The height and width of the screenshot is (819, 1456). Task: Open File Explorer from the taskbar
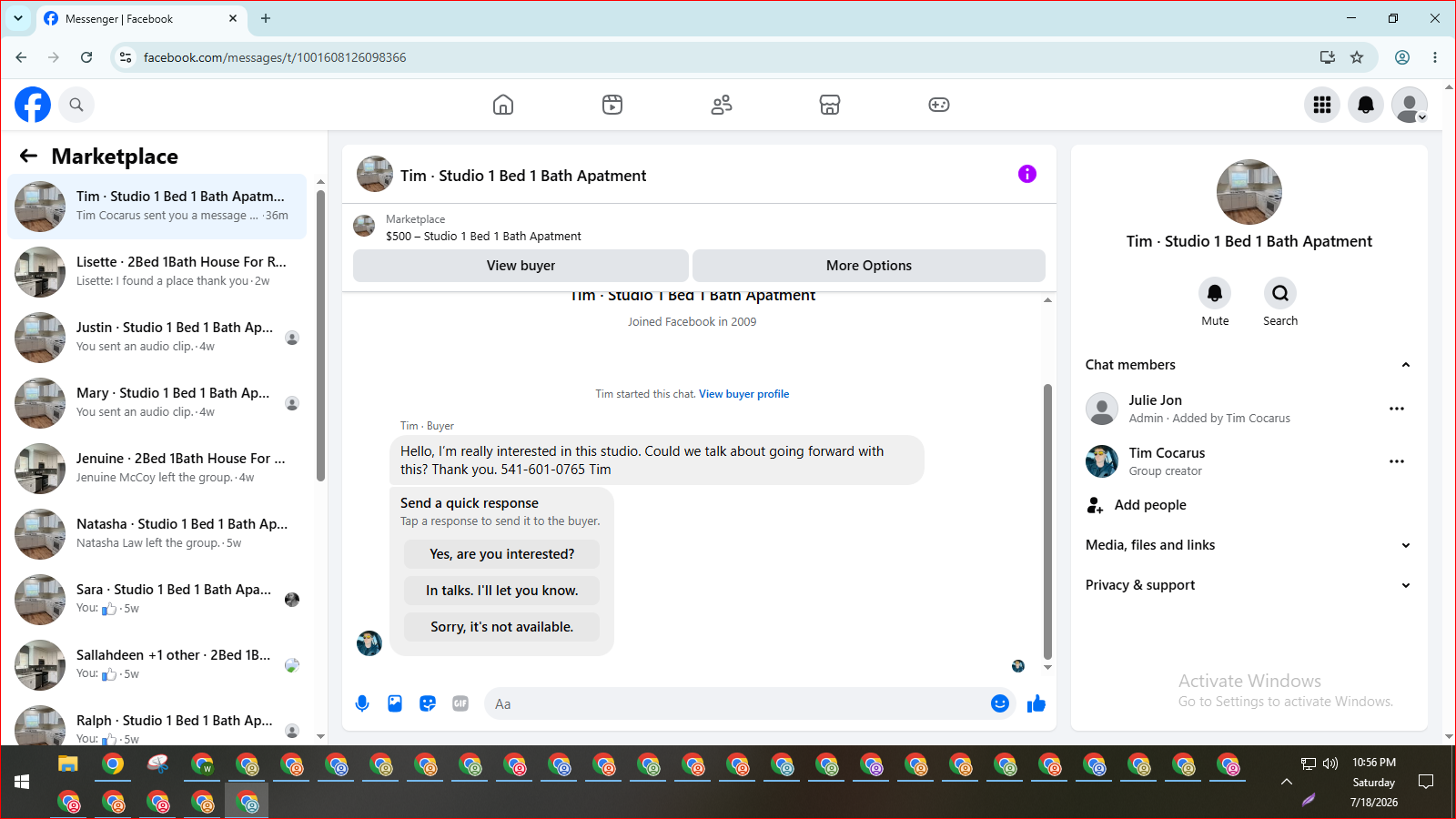(68, 764)
